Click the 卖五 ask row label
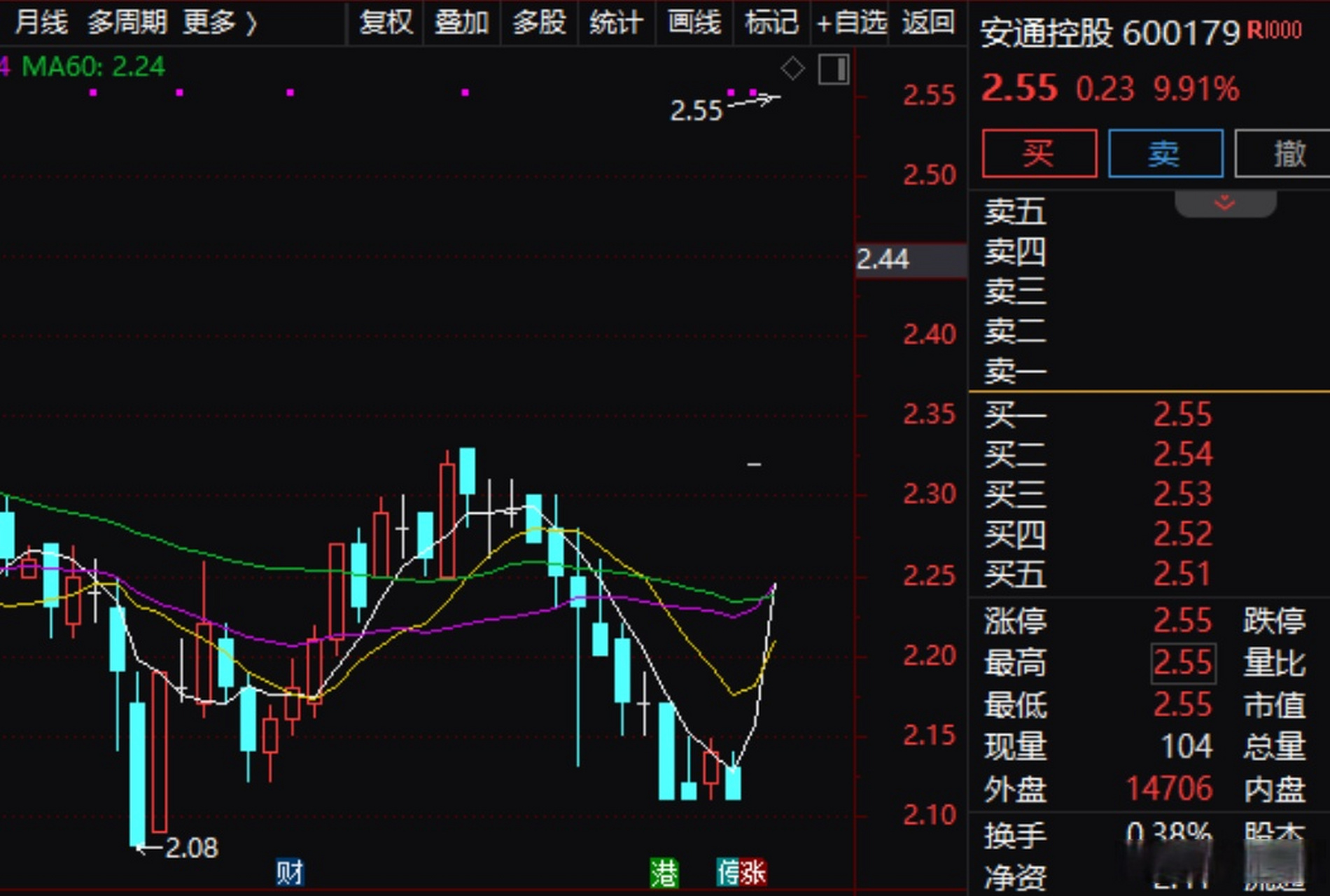Screen dimensions: 1330x896 coord(1015,211)
